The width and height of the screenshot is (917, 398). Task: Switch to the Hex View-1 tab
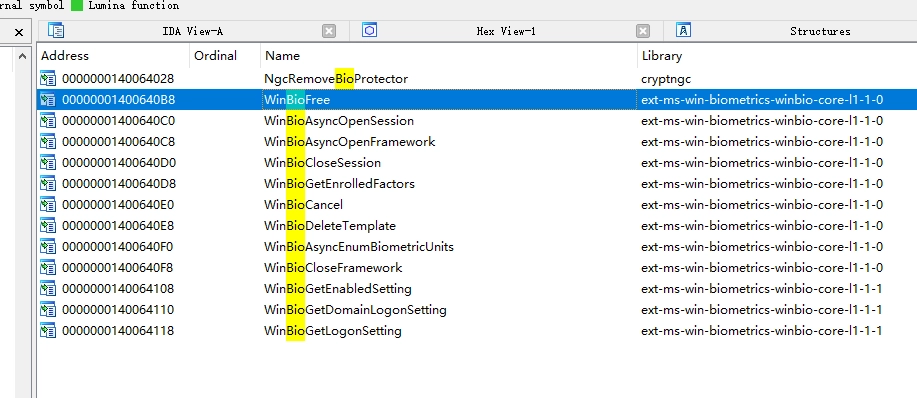[x=506, y=31]
